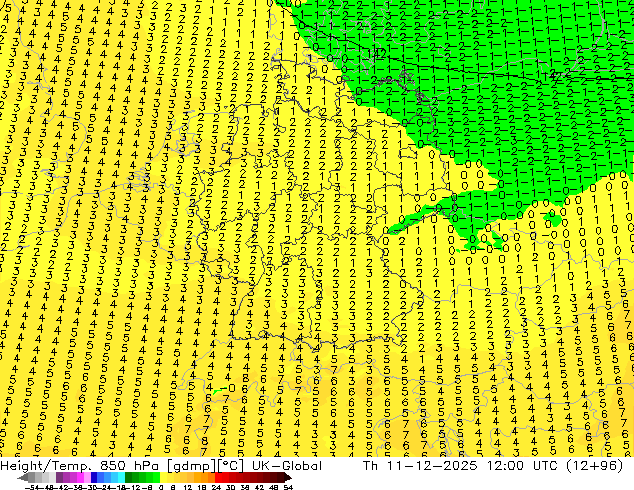Viewport: 634px width, 490px height.
Task: Click the "[gdmp]" unit label
Action: (x=192, y=466)
